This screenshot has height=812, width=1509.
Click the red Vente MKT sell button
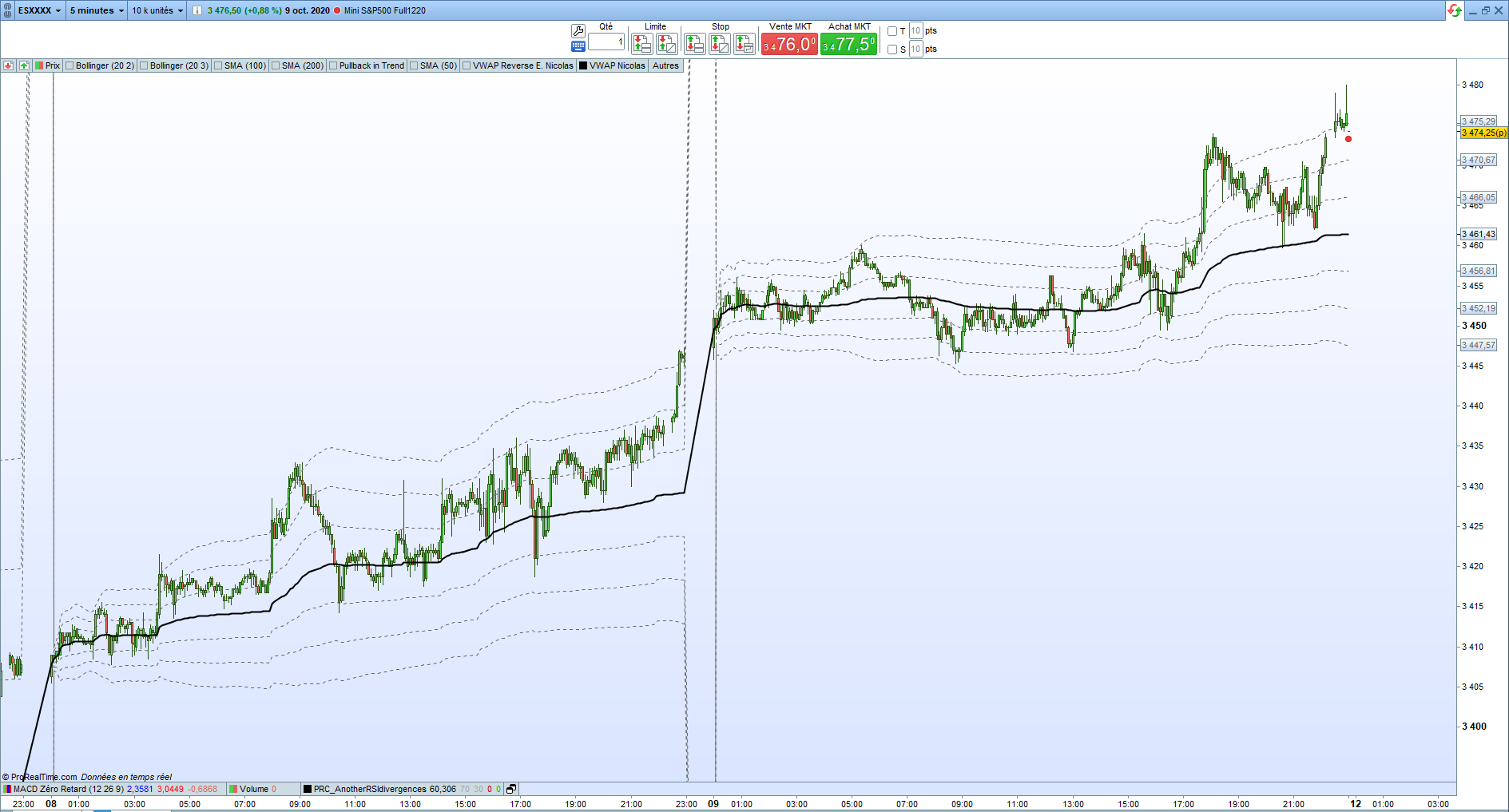[789, 45]
